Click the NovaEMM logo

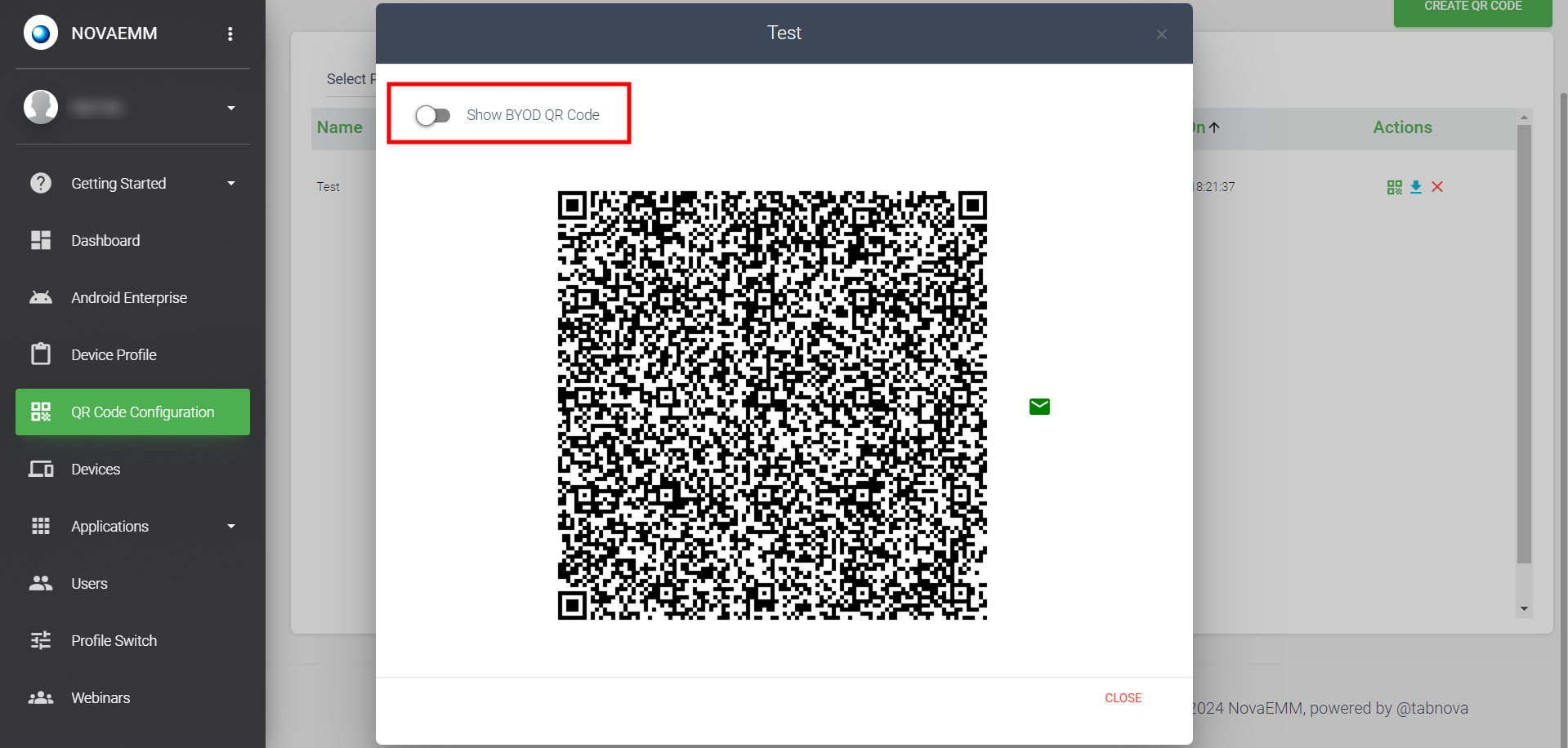41,33
